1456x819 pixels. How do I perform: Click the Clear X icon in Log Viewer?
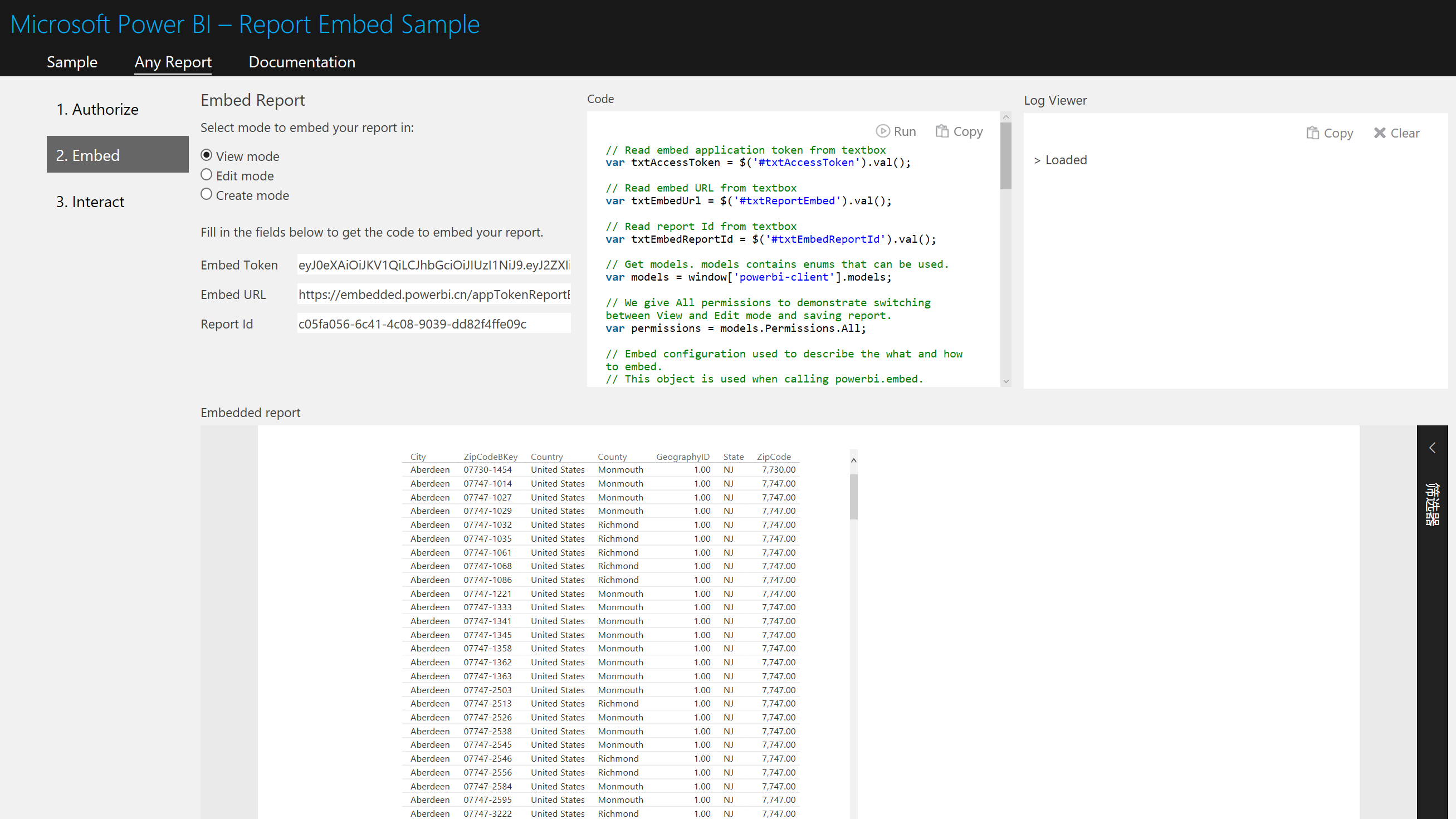pyautogui.click(x=1380, y=133)
